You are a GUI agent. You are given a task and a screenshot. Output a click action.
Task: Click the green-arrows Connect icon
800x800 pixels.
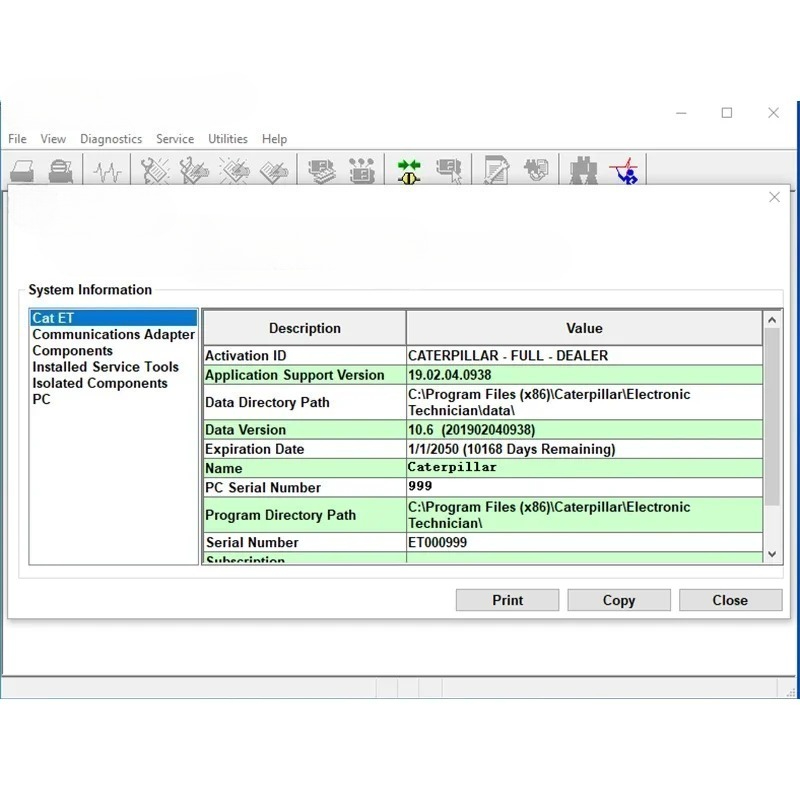(x=409, y=171)
